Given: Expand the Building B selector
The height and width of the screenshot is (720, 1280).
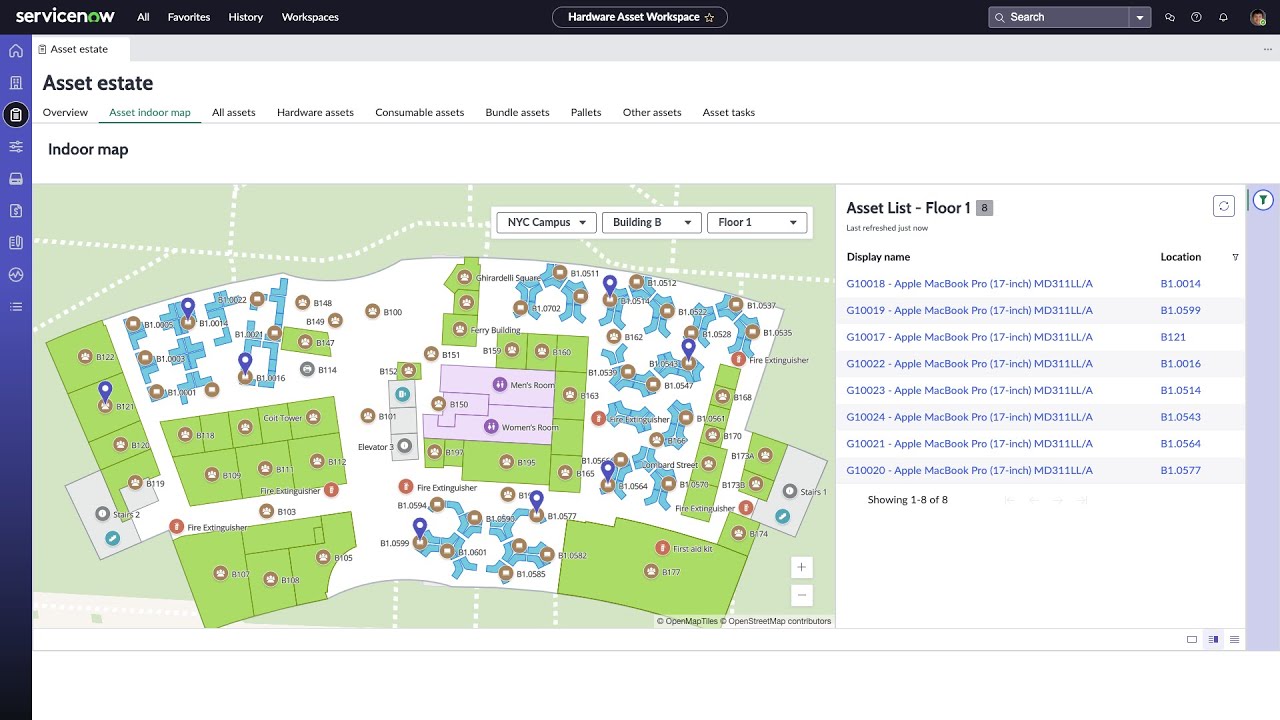Looking at the screenshot, I should point(651,222).
